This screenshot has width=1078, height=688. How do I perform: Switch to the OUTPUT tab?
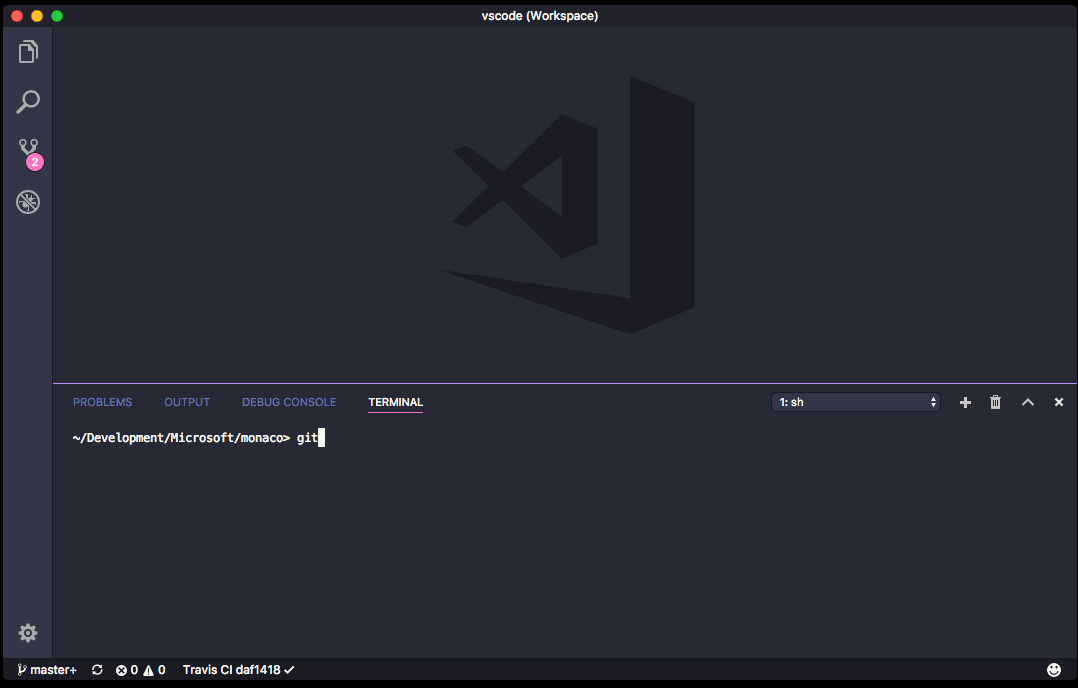tap(187, 402)
